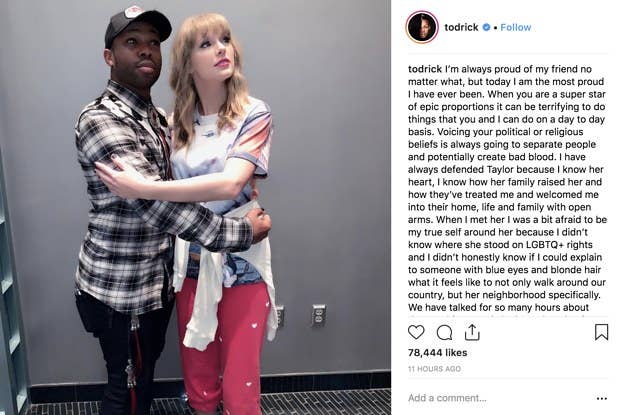The width and height of the screenshot is (625, 415).
Task: Open comments via the speech bubble icon
Action: click(x=444, y=332)
